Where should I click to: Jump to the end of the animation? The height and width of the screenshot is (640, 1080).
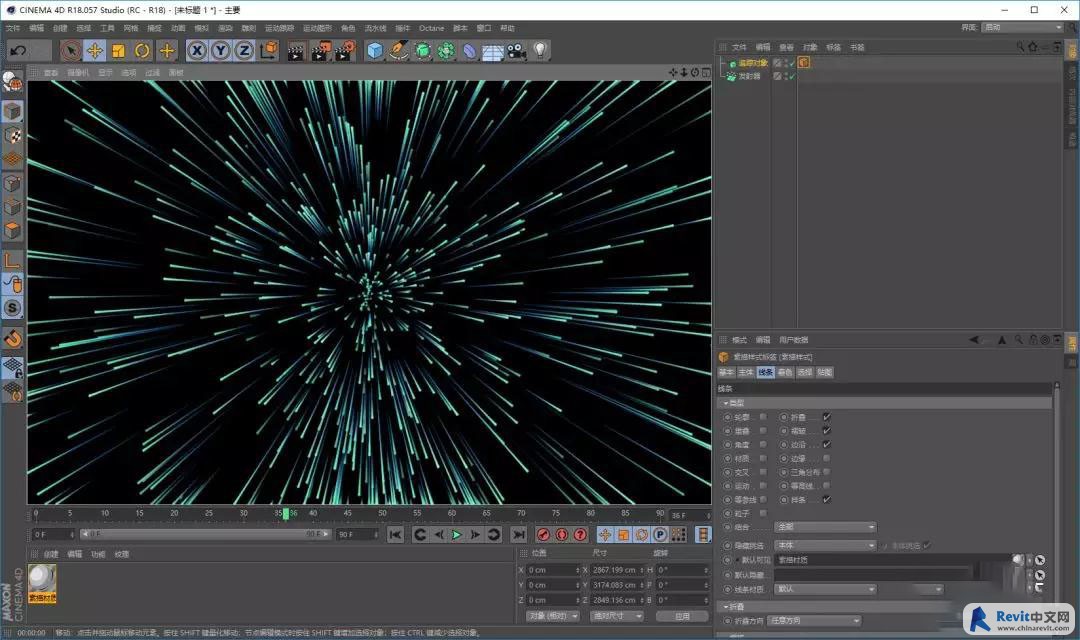519,535
